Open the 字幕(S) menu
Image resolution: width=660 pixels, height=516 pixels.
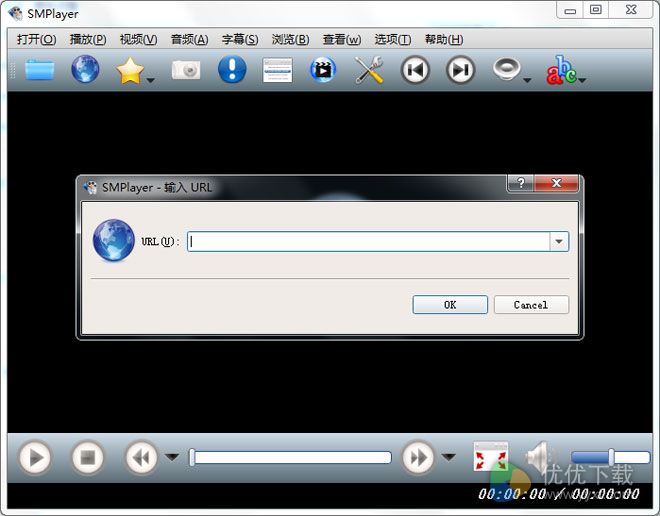pyautogui.click(x=240, y=40)
